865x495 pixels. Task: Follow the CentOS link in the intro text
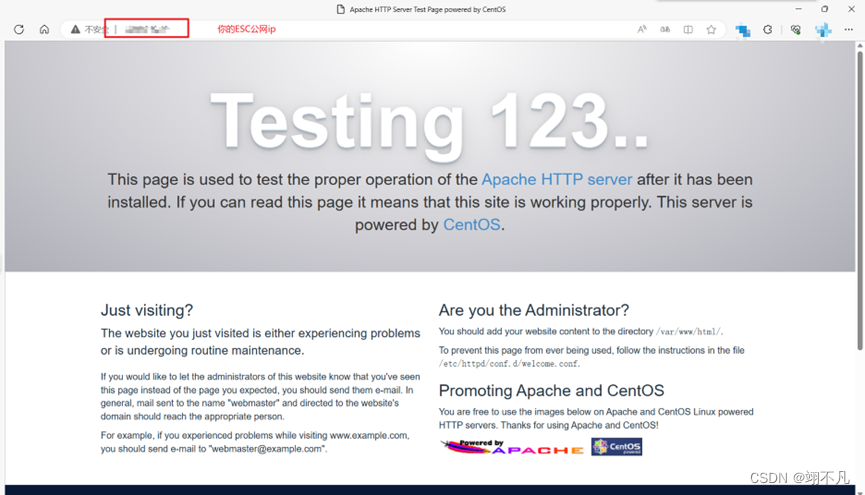point(472,225)
